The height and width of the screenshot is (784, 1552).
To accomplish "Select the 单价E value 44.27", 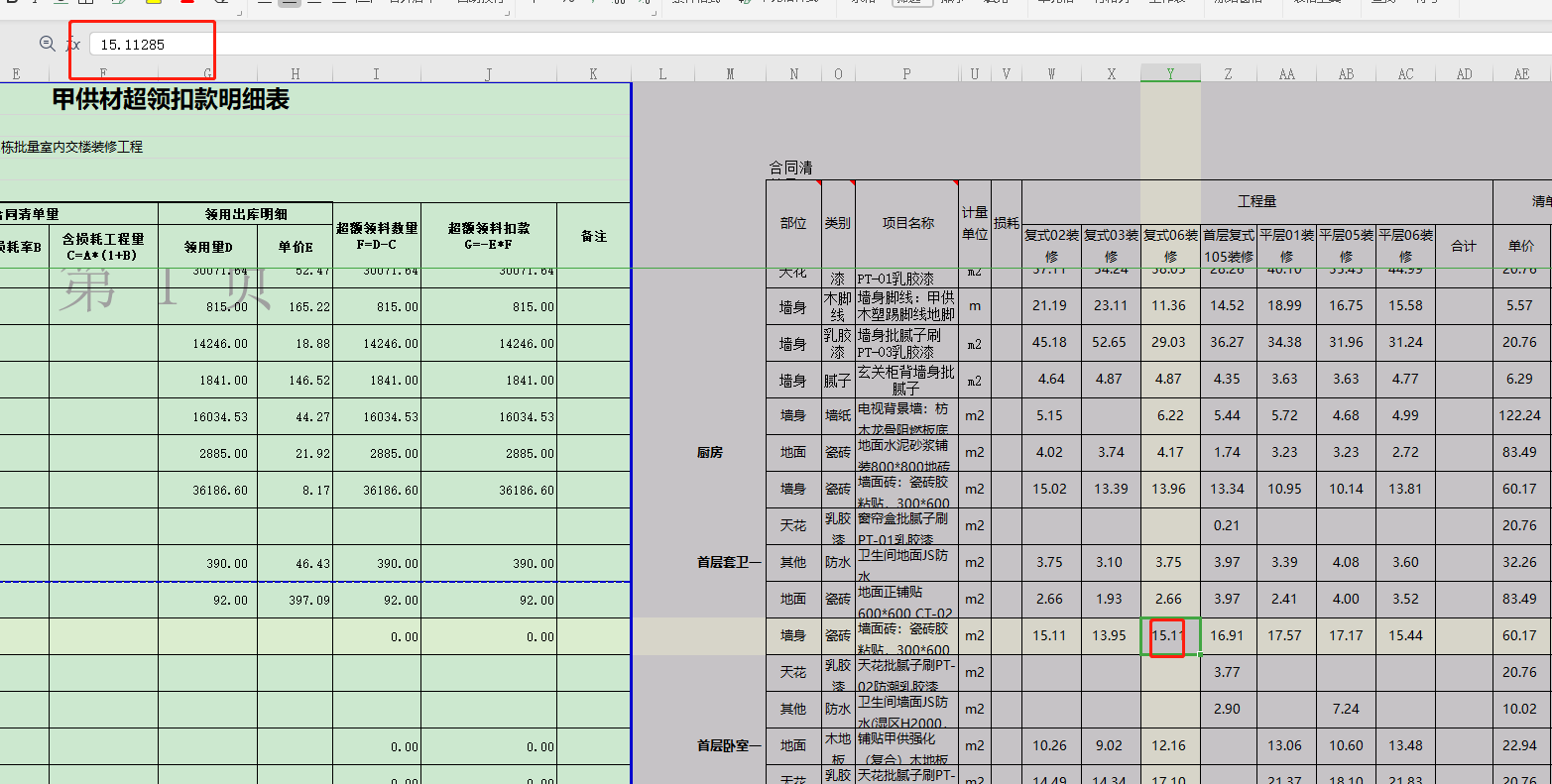I will coord(296,417).
